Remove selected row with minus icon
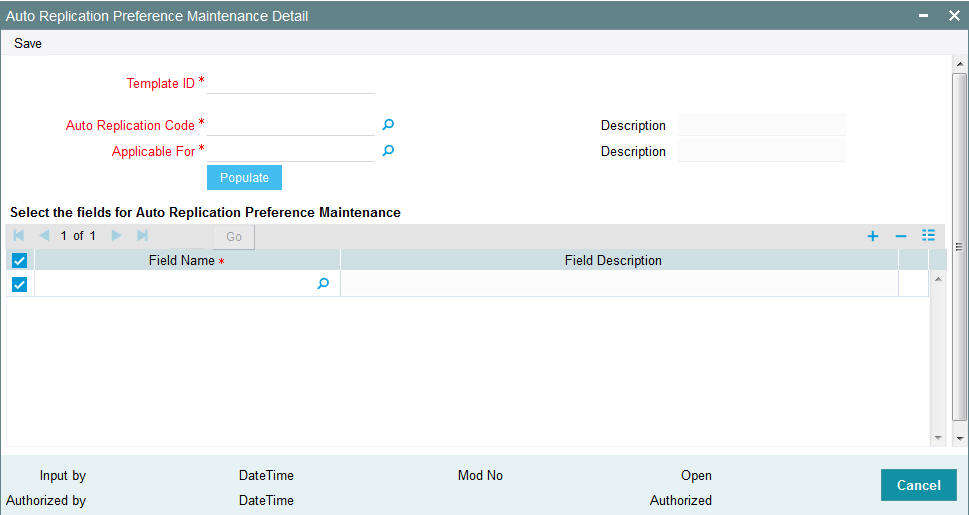Image resolution: width=969 pixels, height=515 pixels. (901, 236)
